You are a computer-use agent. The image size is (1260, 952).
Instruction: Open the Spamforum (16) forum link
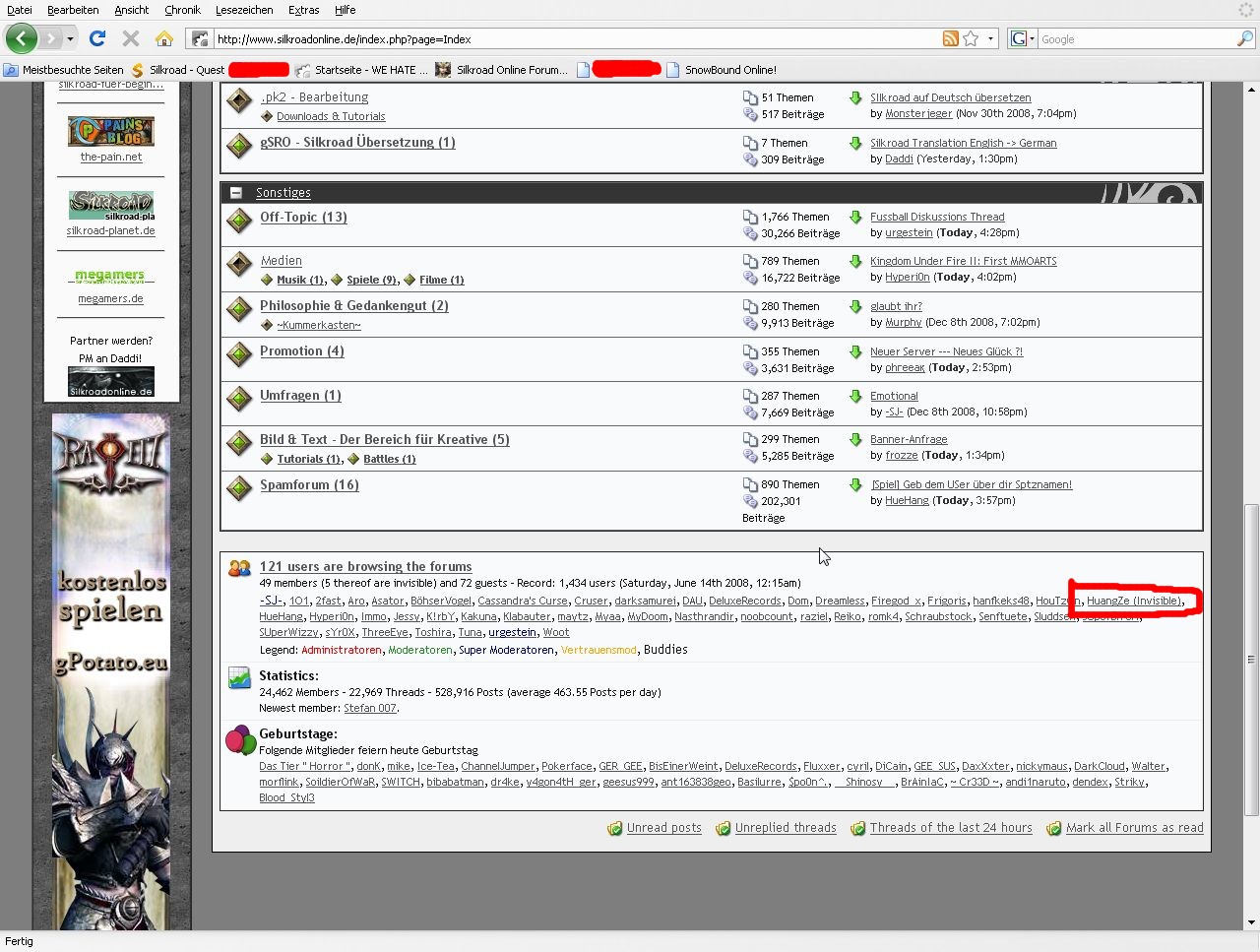click(309, 484)
